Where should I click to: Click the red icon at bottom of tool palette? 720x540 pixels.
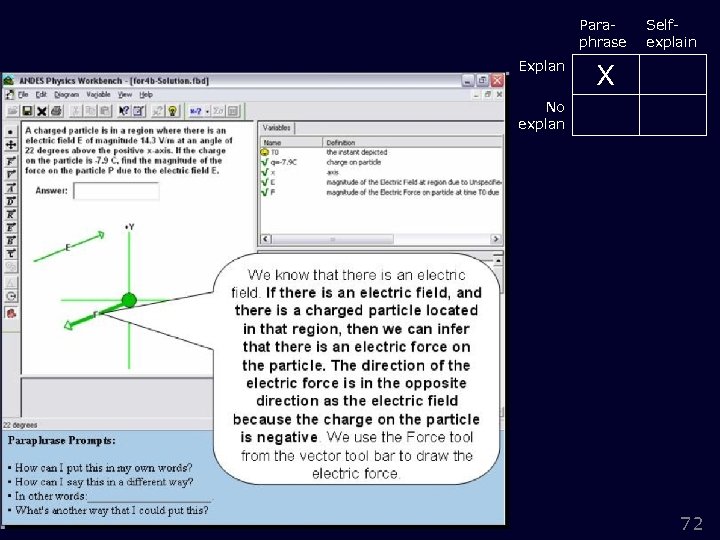(x=11, y=314)
